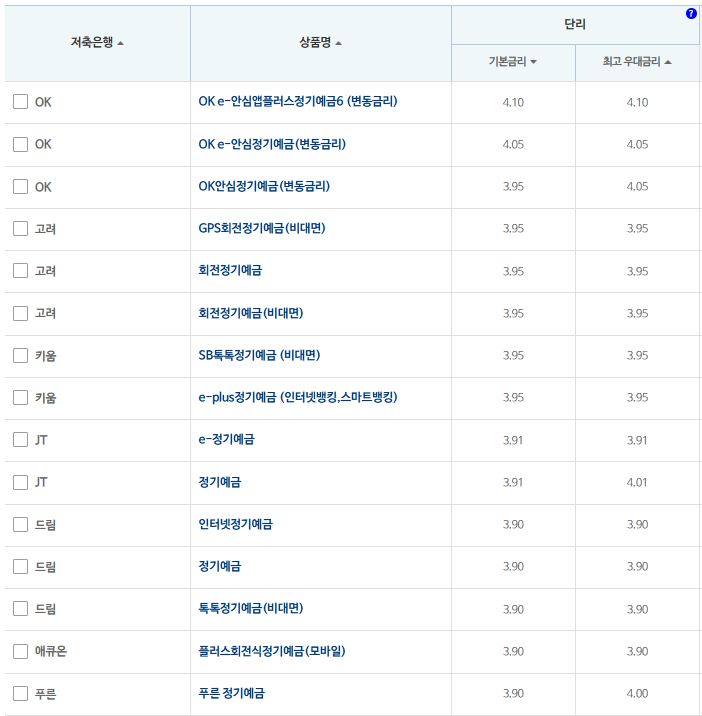Image resolution: width=702 pixels, height=716 pixels.
Task: Select checkbox for 푸른 정기예금 row
Action: (21, 694)
